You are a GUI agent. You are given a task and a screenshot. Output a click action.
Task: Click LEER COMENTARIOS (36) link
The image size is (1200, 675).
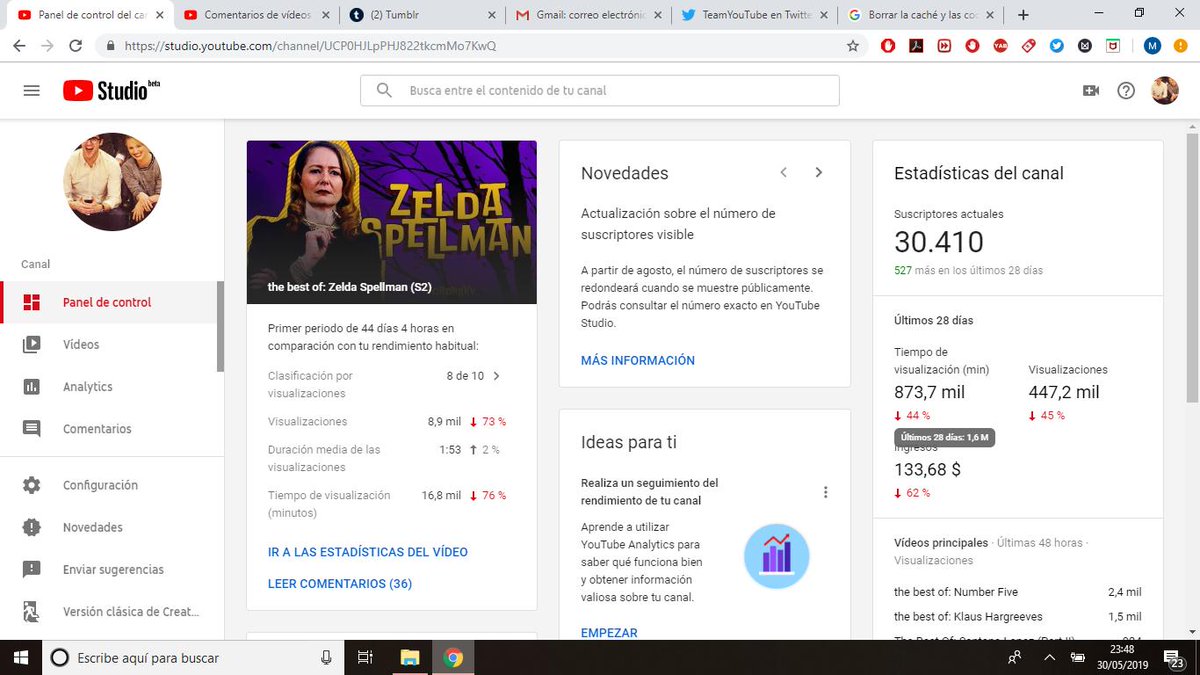click(x=340, y=583)
